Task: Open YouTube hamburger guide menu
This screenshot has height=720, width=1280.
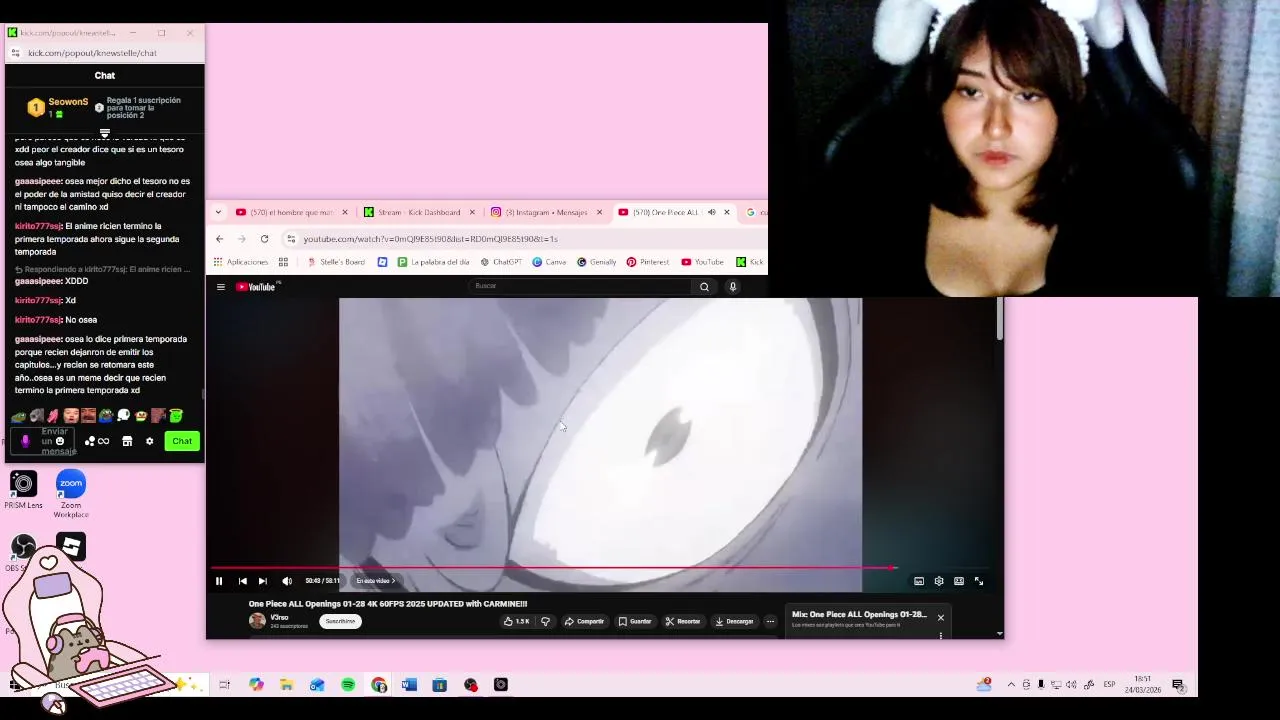Action: (x=221, y=287)
